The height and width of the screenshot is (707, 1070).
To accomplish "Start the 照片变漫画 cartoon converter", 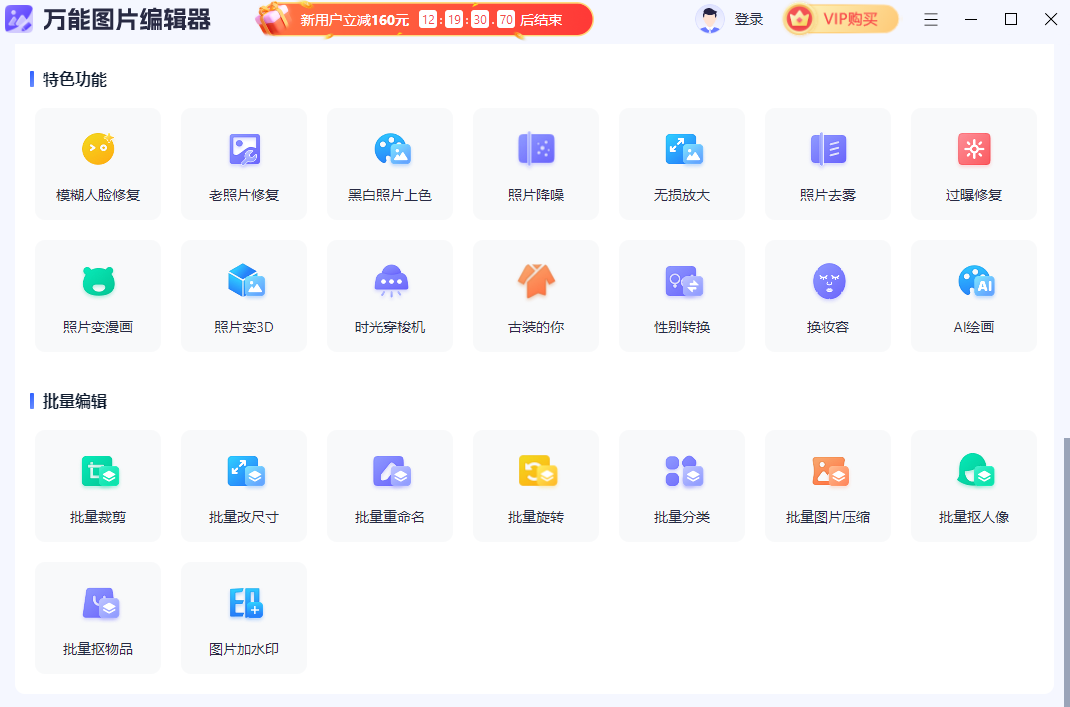I will [98, 295].
